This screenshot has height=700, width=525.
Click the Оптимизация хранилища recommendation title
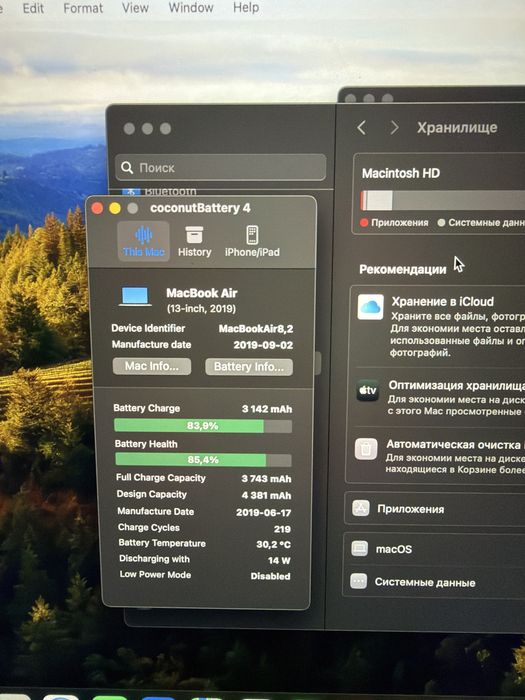456,385
